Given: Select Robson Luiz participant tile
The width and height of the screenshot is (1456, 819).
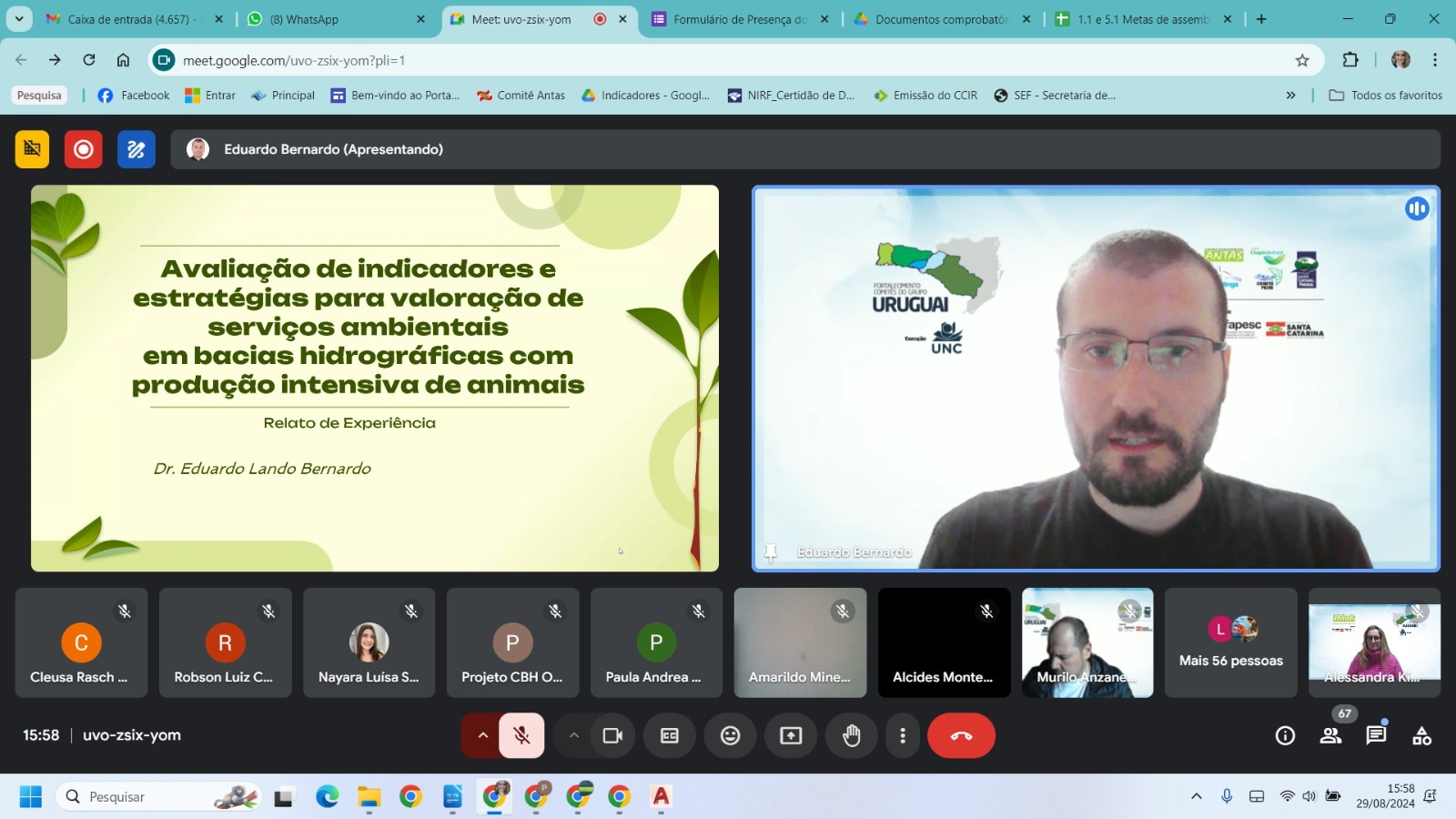Looking at the screenshot, I should pos(225,642).
